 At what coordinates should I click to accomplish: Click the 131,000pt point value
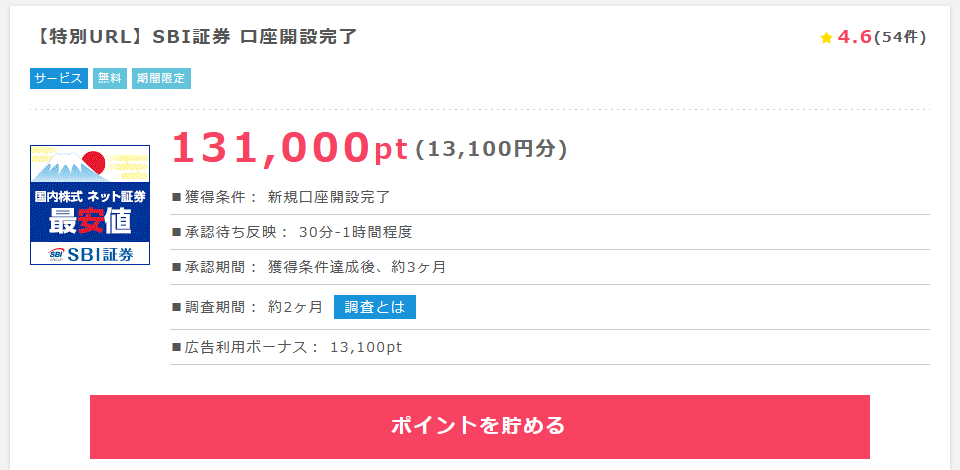pos(290,149)
